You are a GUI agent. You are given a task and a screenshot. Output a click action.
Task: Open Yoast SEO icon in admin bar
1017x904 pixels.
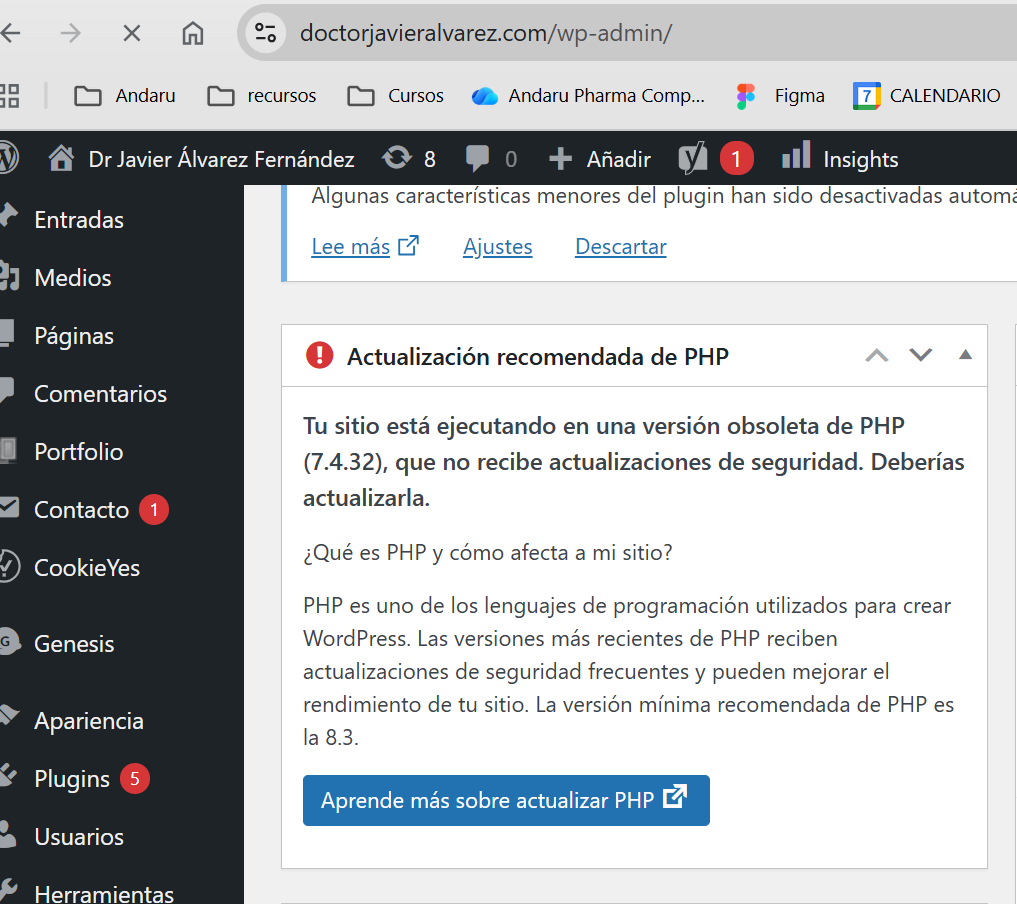(x=693, y=158)
